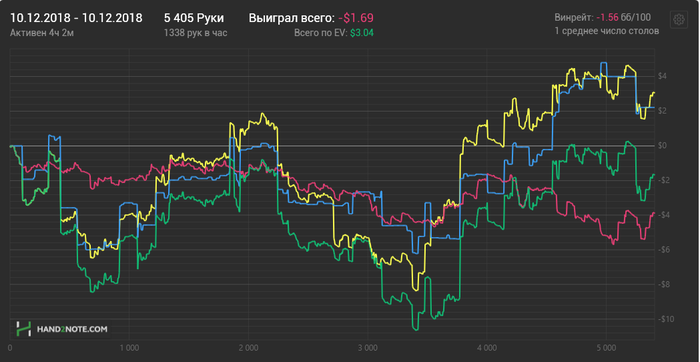700x362 pixels.
Task: Click the 1 000 x-axis label
Action: click(129, 347)
